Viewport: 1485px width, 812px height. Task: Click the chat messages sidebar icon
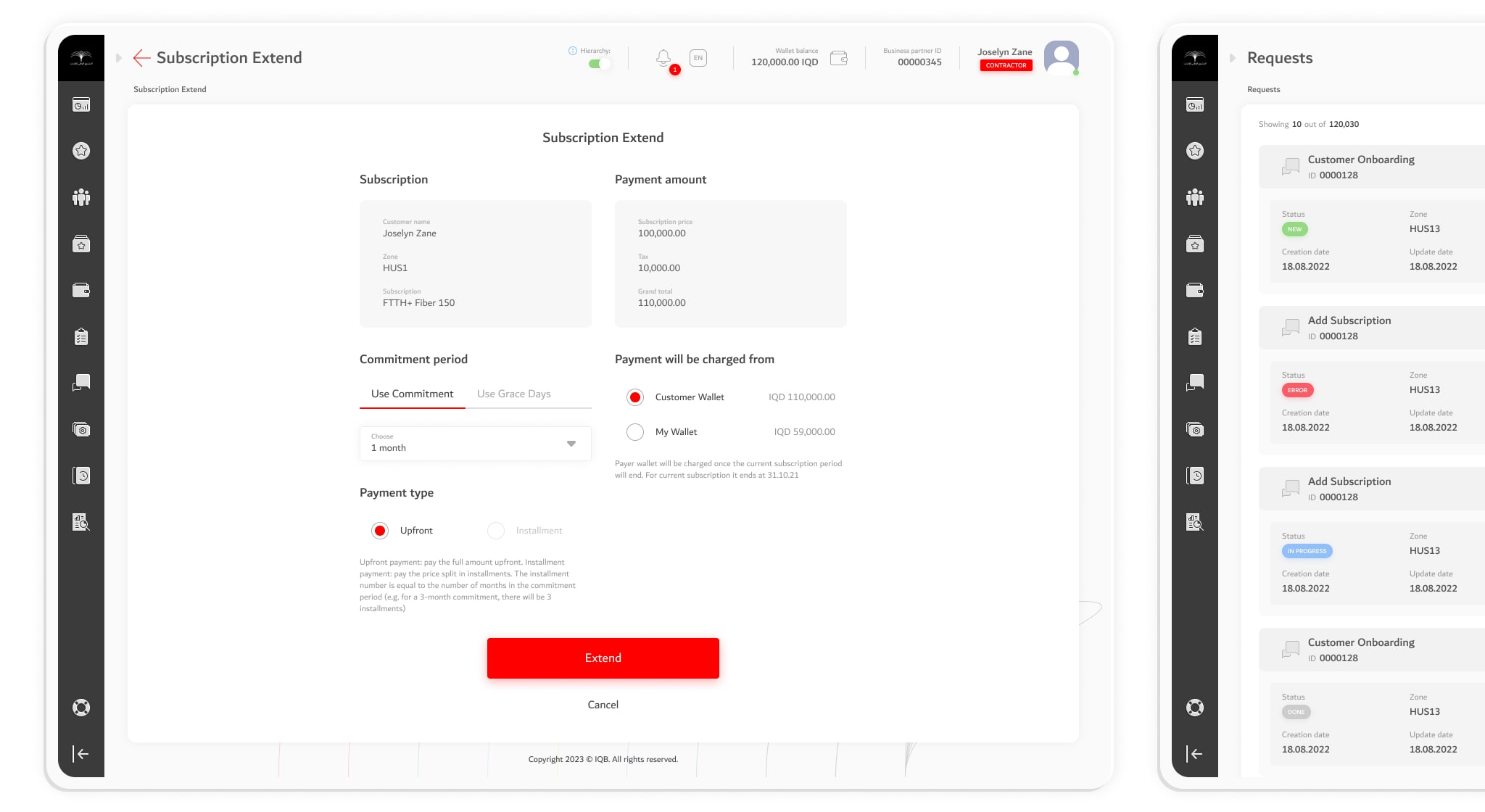81,383
